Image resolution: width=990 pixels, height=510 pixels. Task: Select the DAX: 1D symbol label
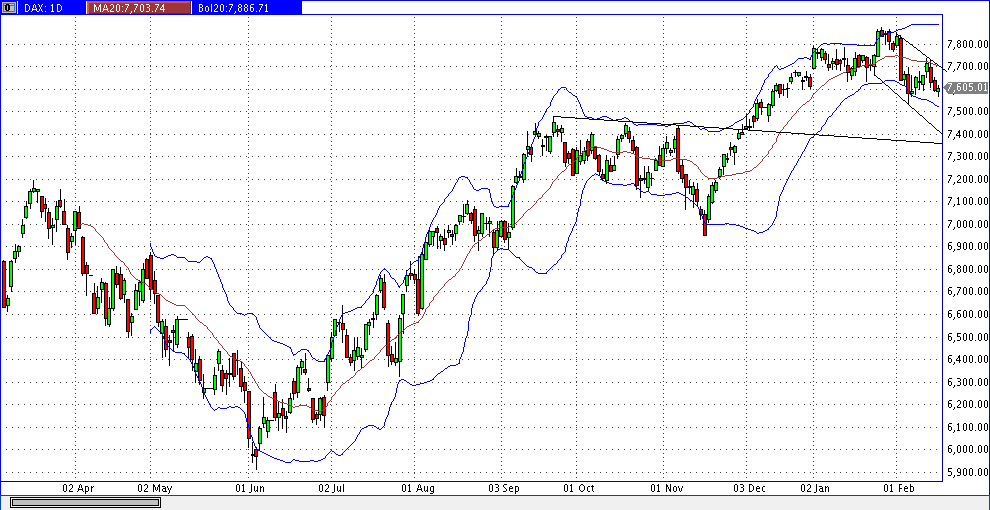tap(42, 8)
